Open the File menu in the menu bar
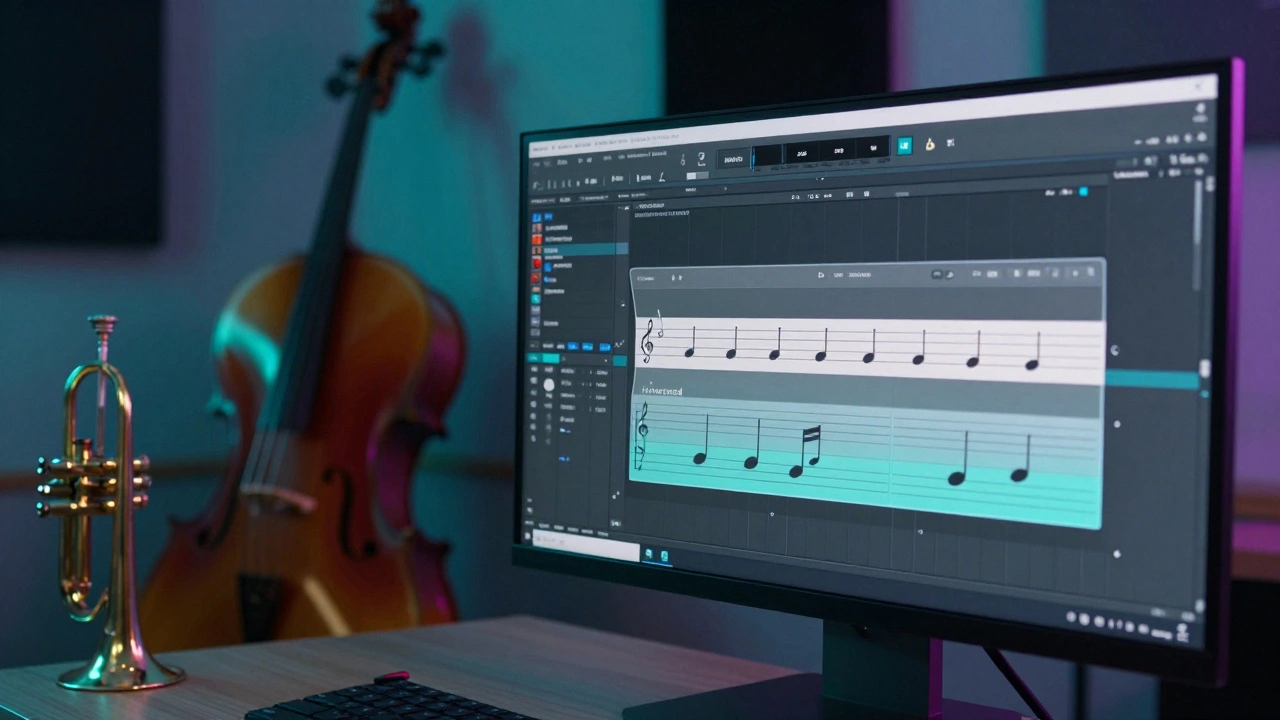1280x720 pixels. pos(534,162)
